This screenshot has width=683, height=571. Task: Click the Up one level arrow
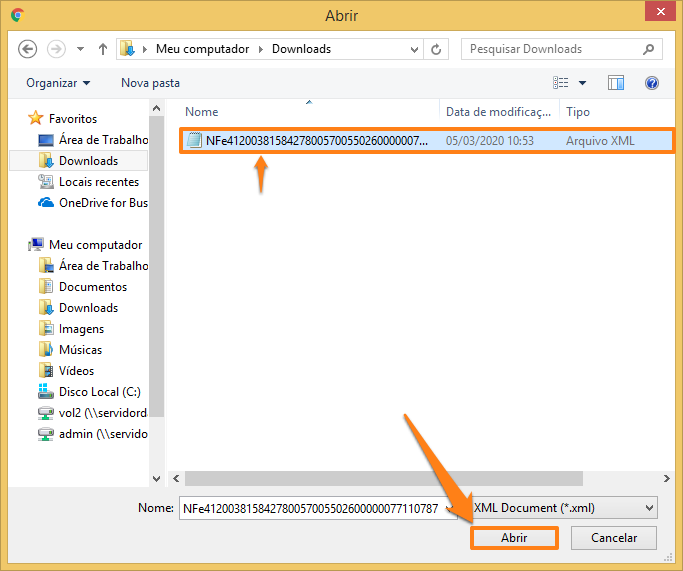click(103, 49)
